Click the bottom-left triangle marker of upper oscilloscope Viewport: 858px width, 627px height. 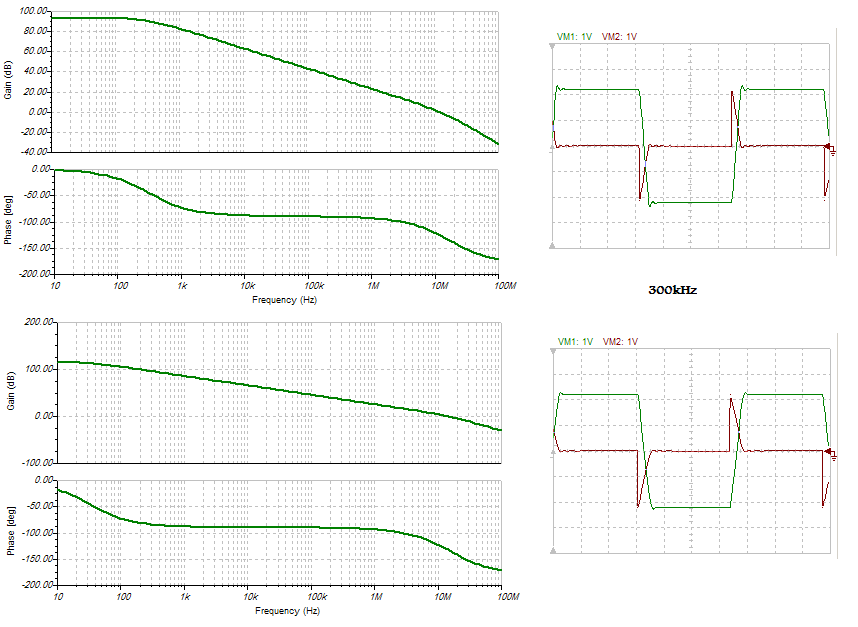(553, 246)
